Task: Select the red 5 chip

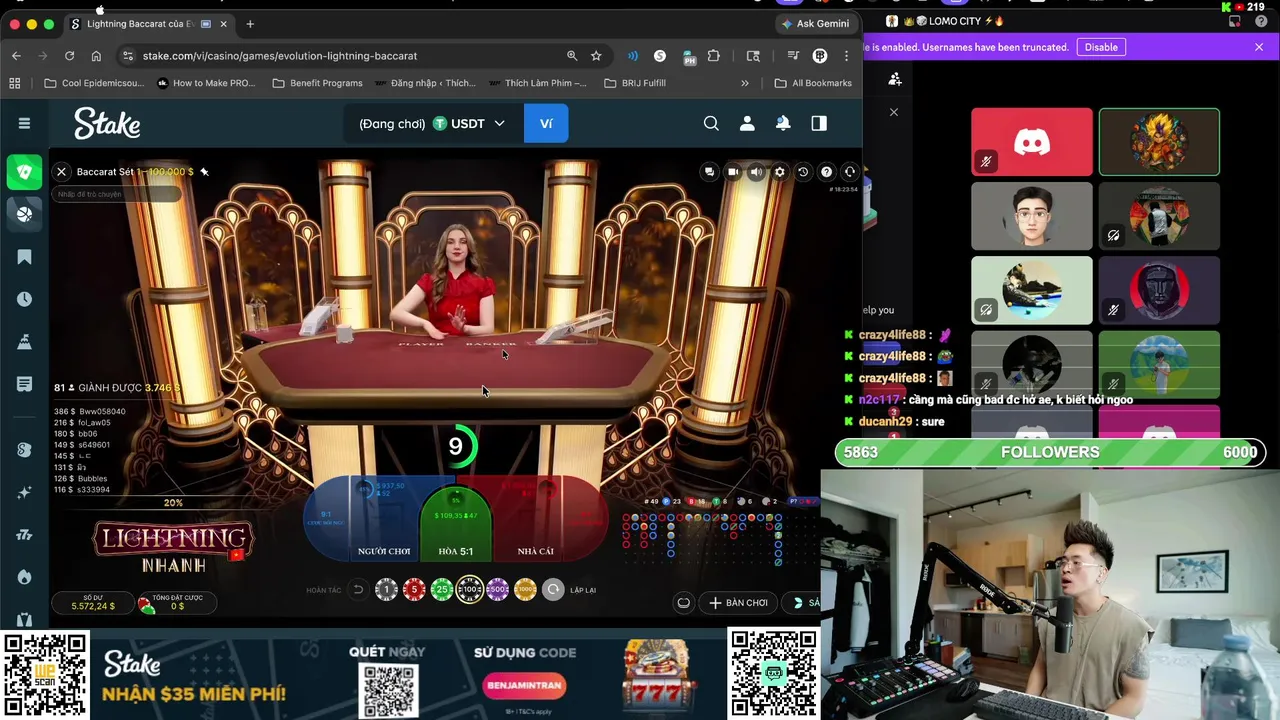Action: [x=414, y=590]
